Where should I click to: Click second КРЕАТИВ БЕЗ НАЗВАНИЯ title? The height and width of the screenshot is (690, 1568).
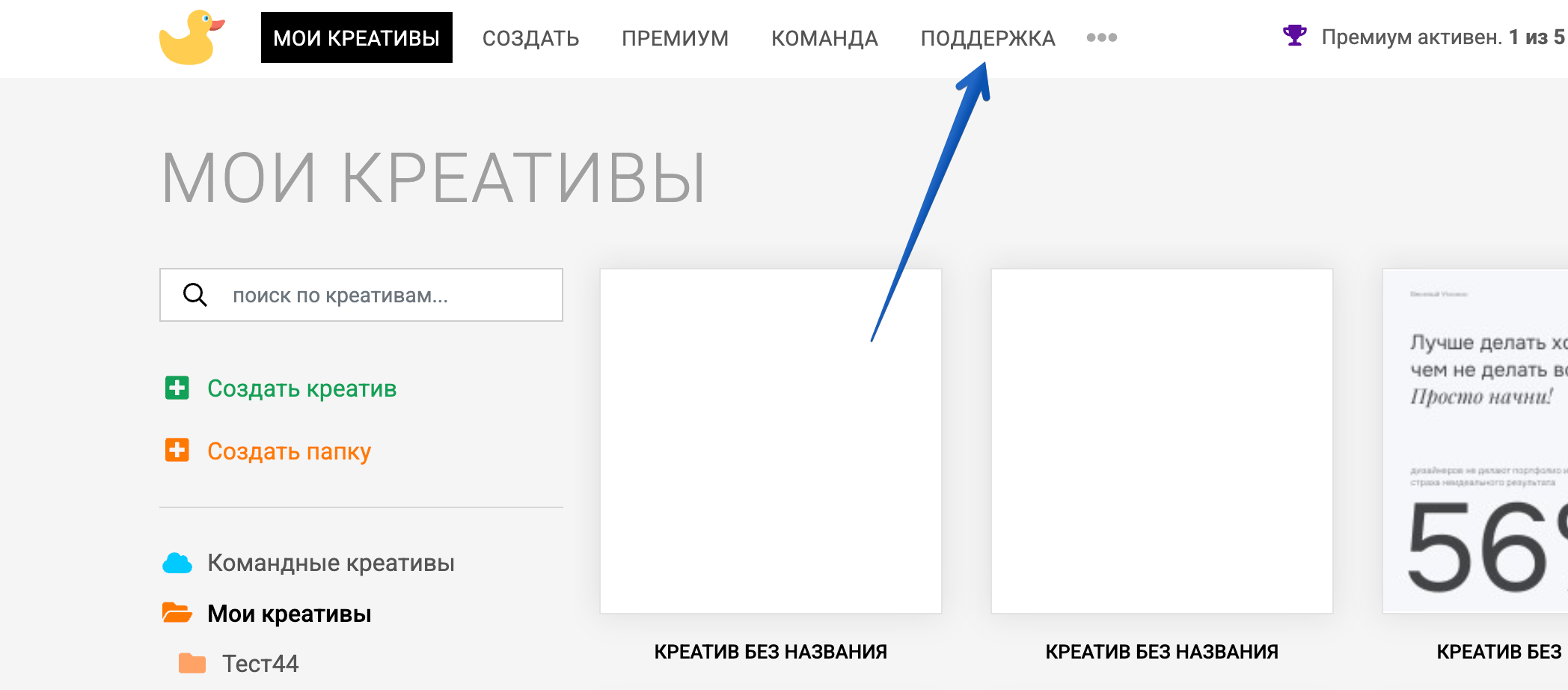tap(1162, 652)
